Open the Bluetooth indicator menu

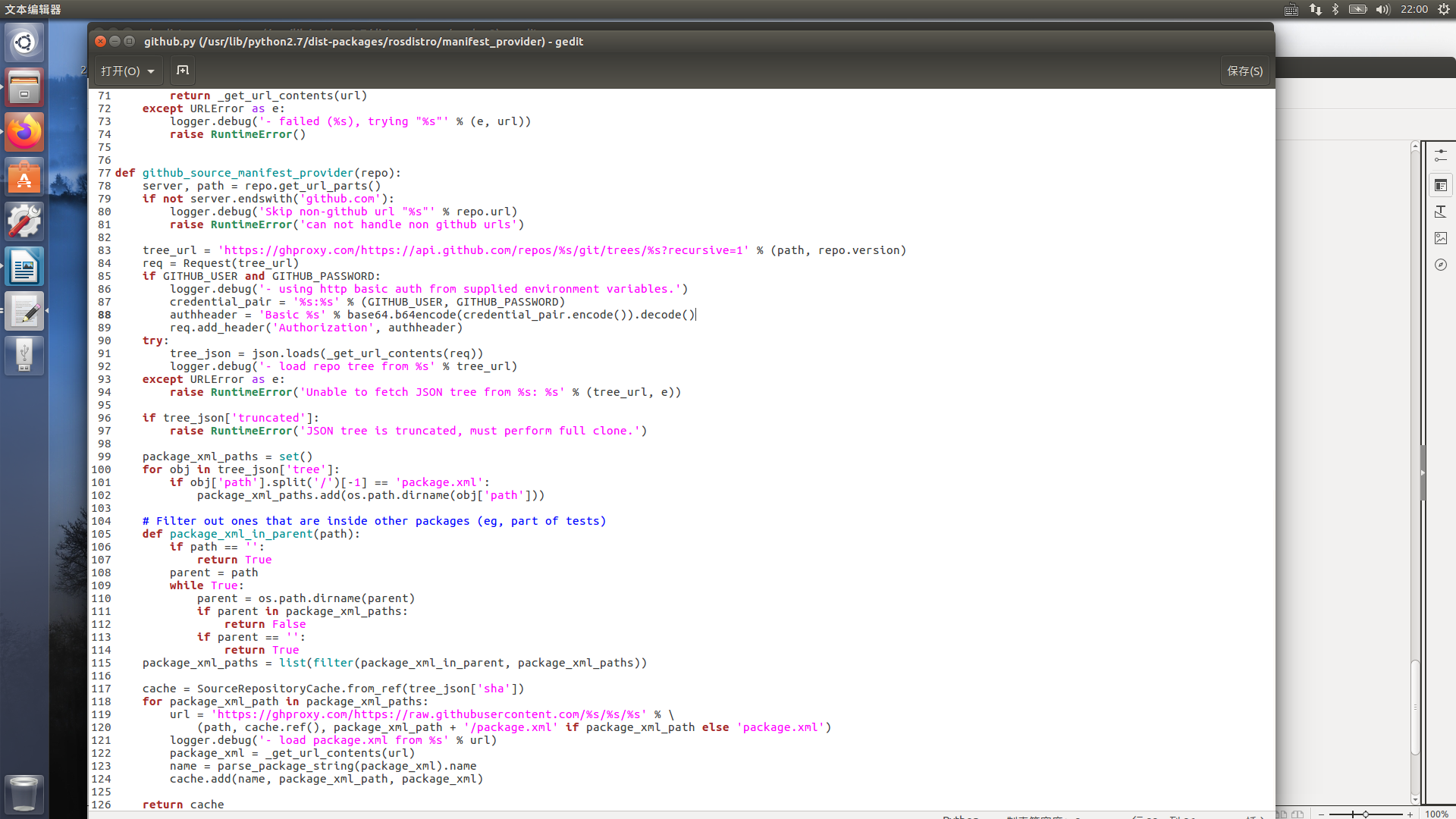1335,9
